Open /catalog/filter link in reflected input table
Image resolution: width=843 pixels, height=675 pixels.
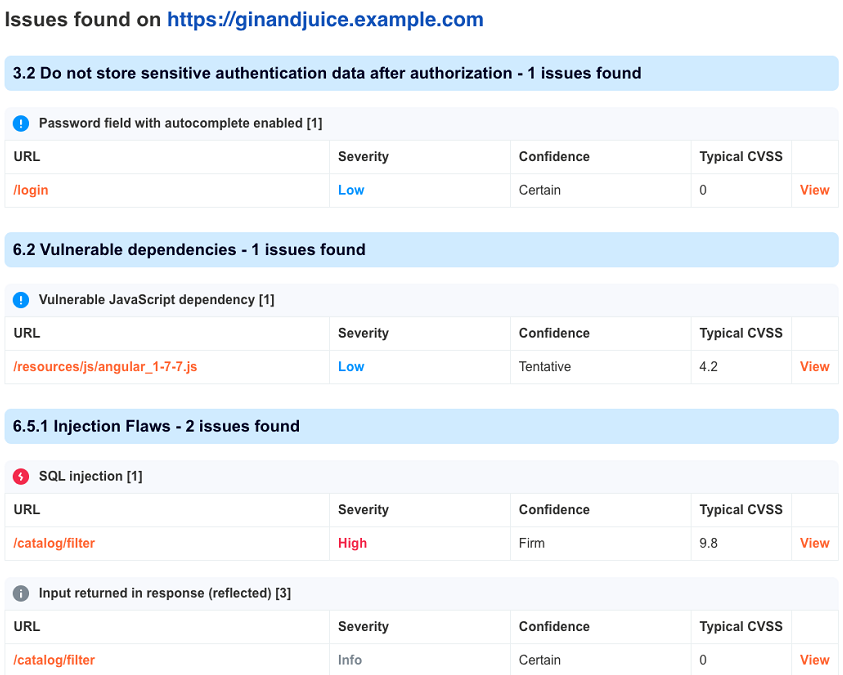54,660
